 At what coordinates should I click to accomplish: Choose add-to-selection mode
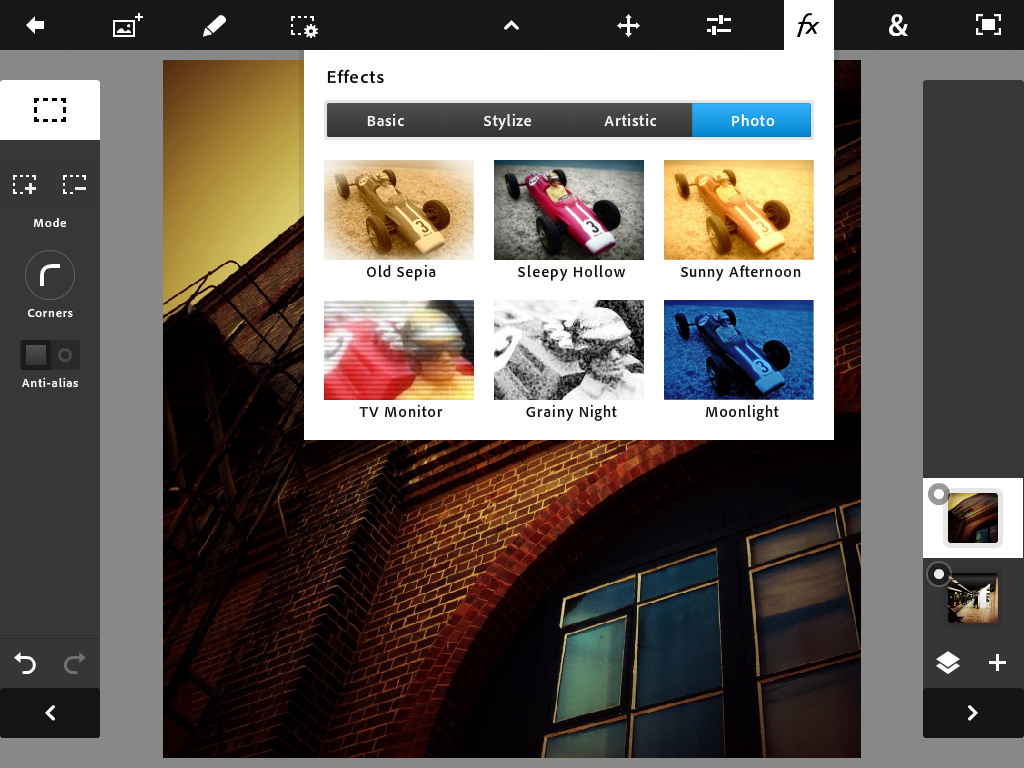point(25,185)
